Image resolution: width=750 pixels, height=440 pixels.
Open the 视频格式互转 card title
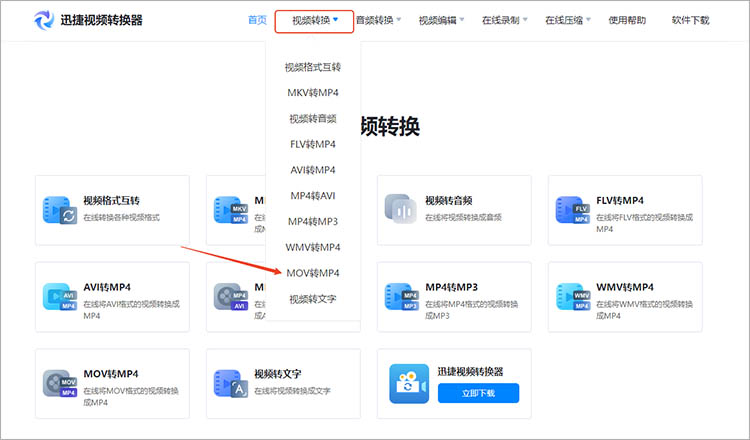point(111,200)
